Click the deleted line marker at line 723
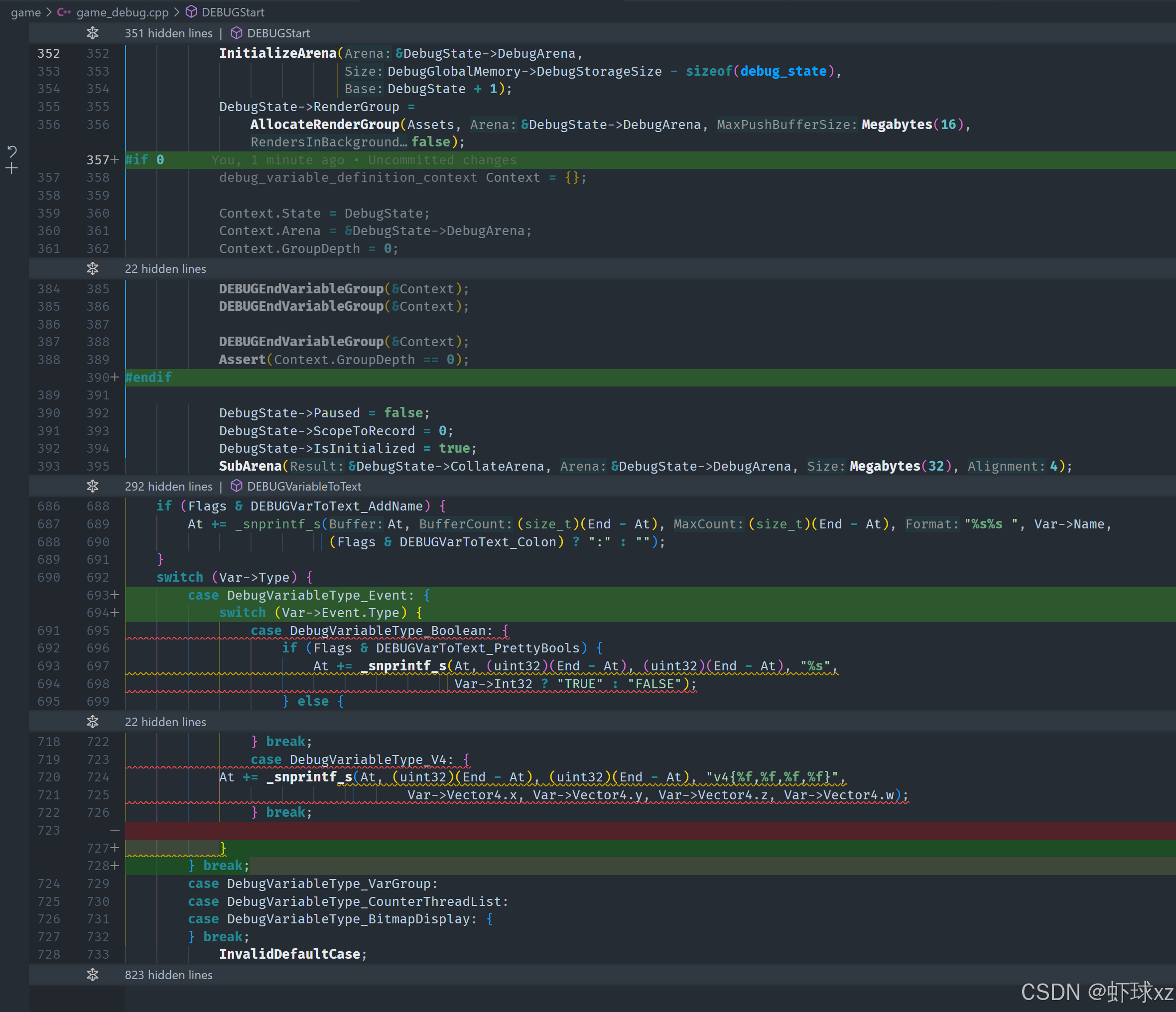The width and height of the screenshot is (1176, 1012). click(115, 830)
